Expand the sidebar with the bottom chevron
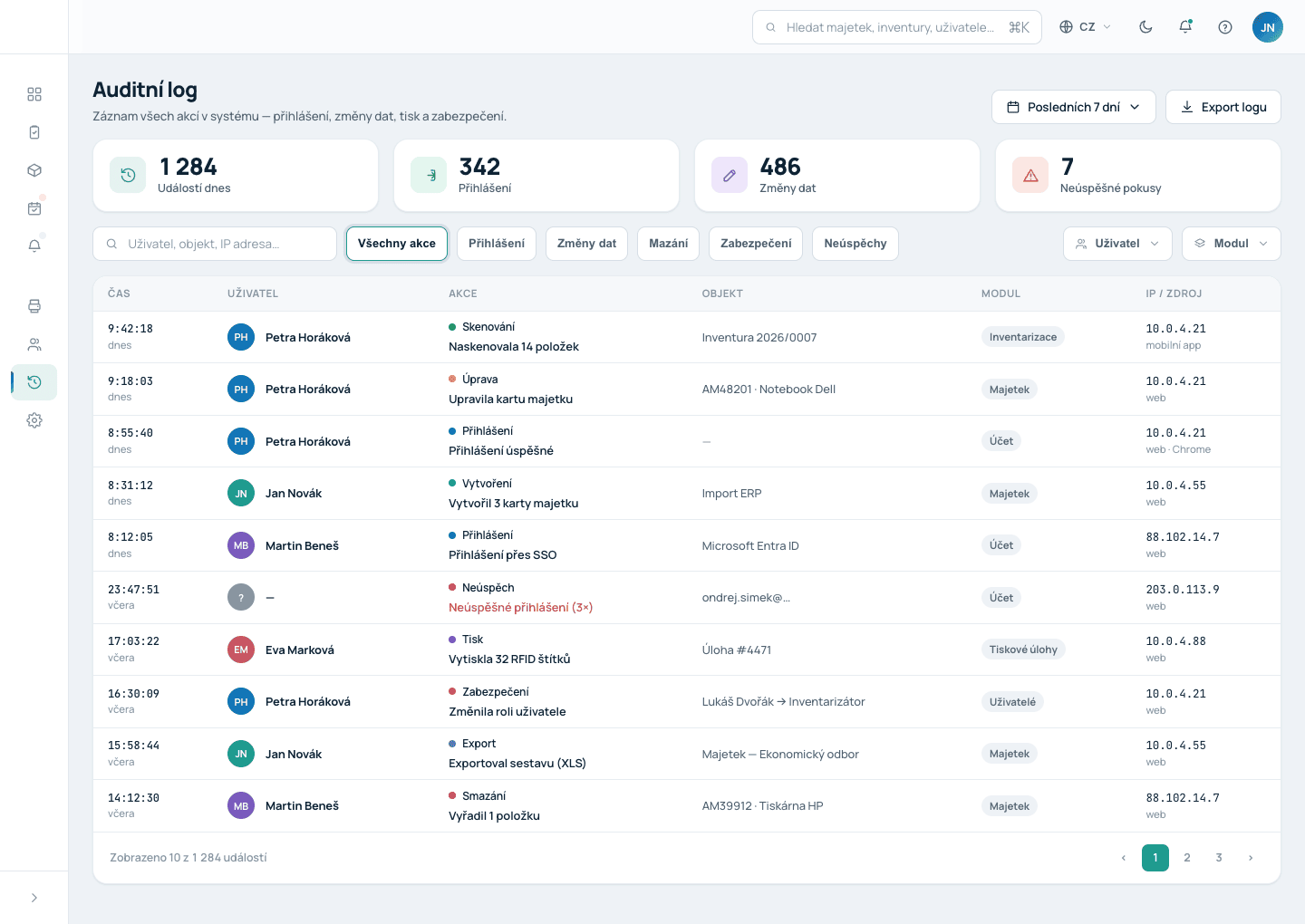Viewport: 1305px width, 924px height. click(34, 898)
